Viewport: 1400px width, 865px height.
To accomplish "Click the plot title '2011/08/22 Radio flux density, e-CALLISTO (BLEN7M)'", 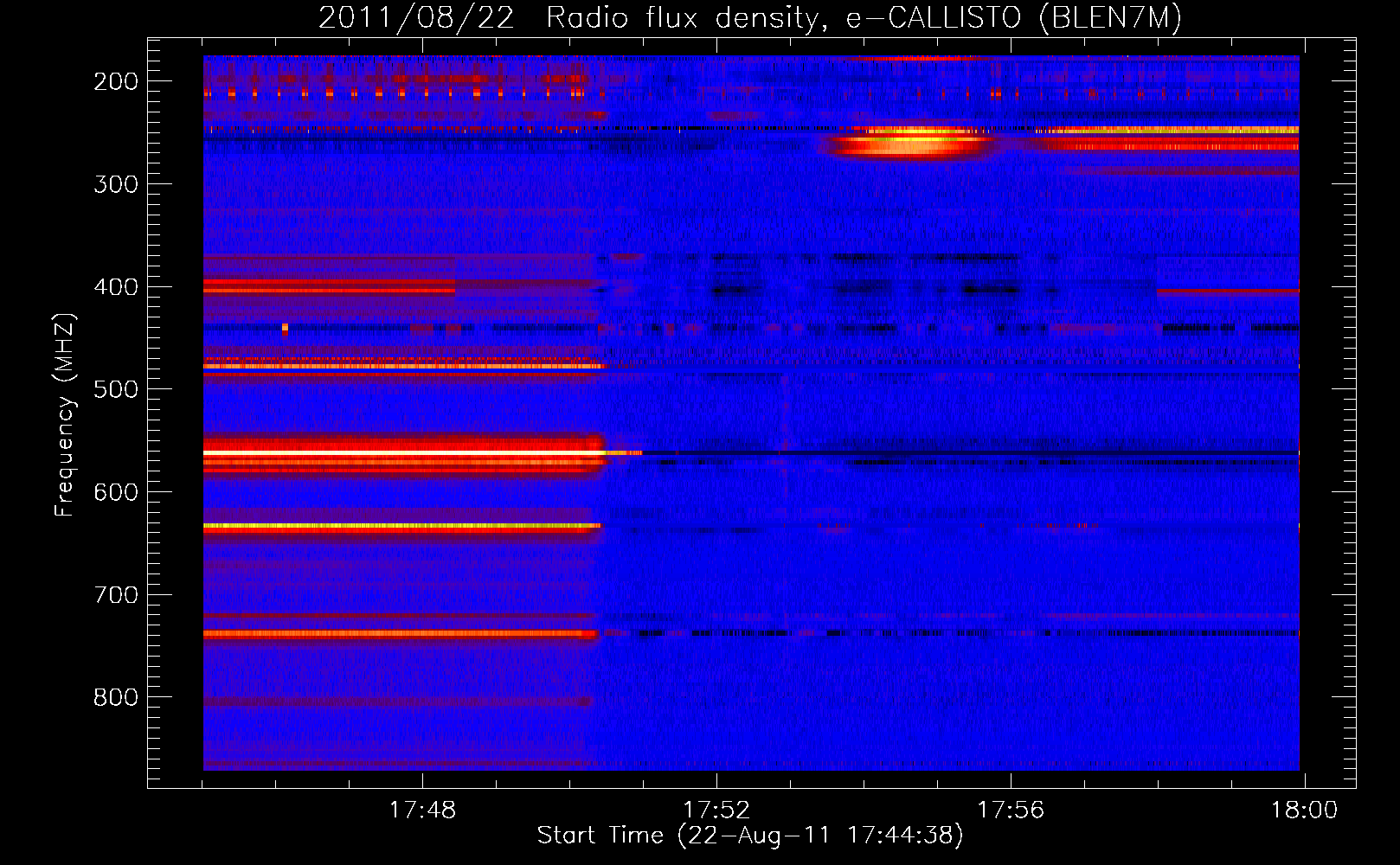I will (750, 17).
